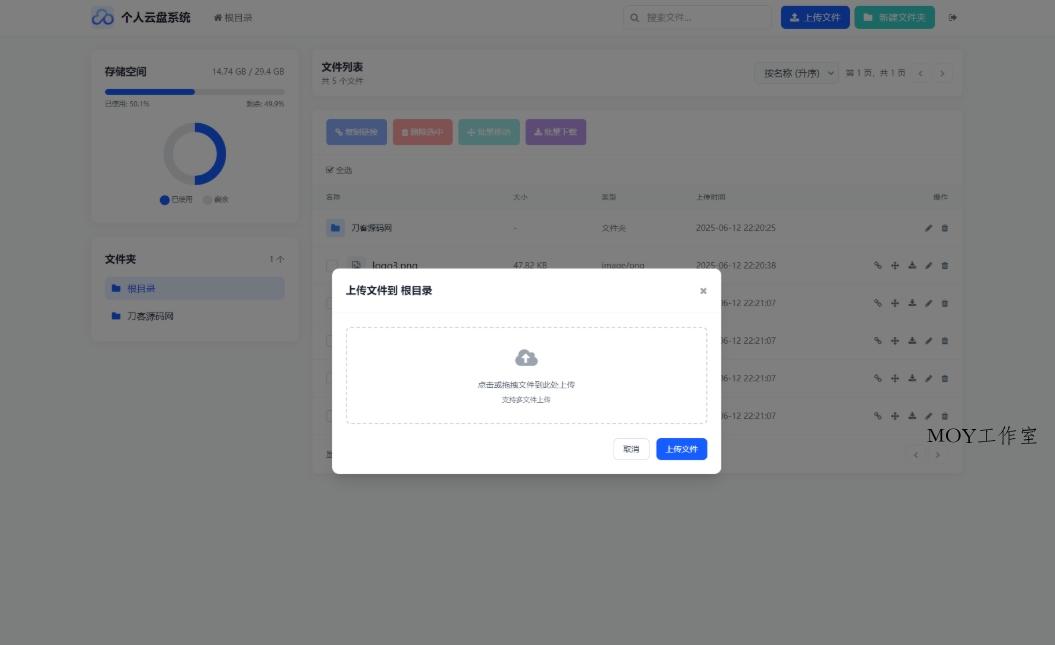Click the download icon for logo3.png

pos(911,265)
